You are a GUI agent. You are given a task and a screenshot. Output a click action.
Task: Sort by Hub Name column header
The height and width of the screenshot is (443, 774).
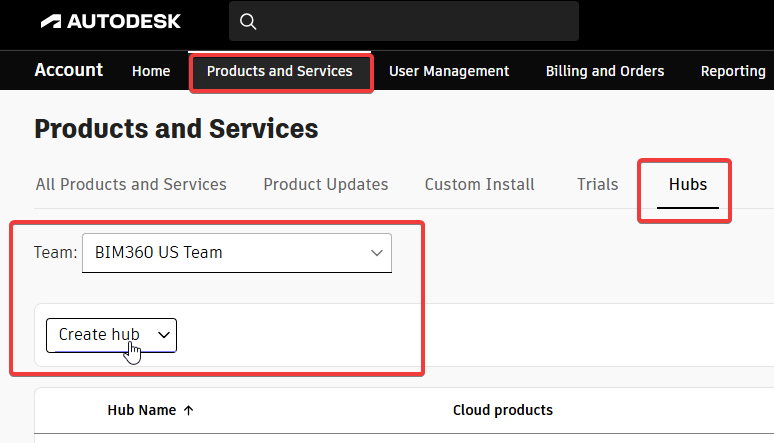click(x=142, y=410)
